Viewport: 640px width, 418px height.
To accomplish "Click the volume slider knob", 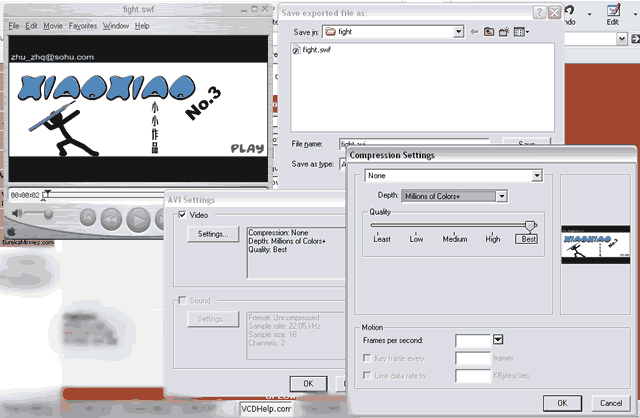I will tap(49, 213).
